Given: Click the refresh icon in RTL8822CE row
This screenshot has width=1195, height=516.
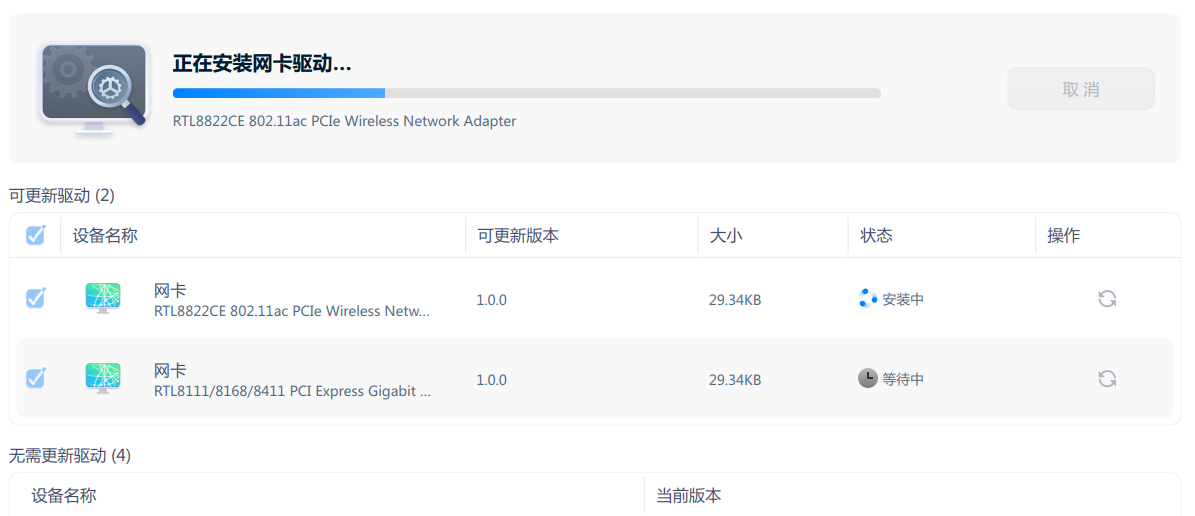Looking at the screenshot, I should (x=1107, y=299).
